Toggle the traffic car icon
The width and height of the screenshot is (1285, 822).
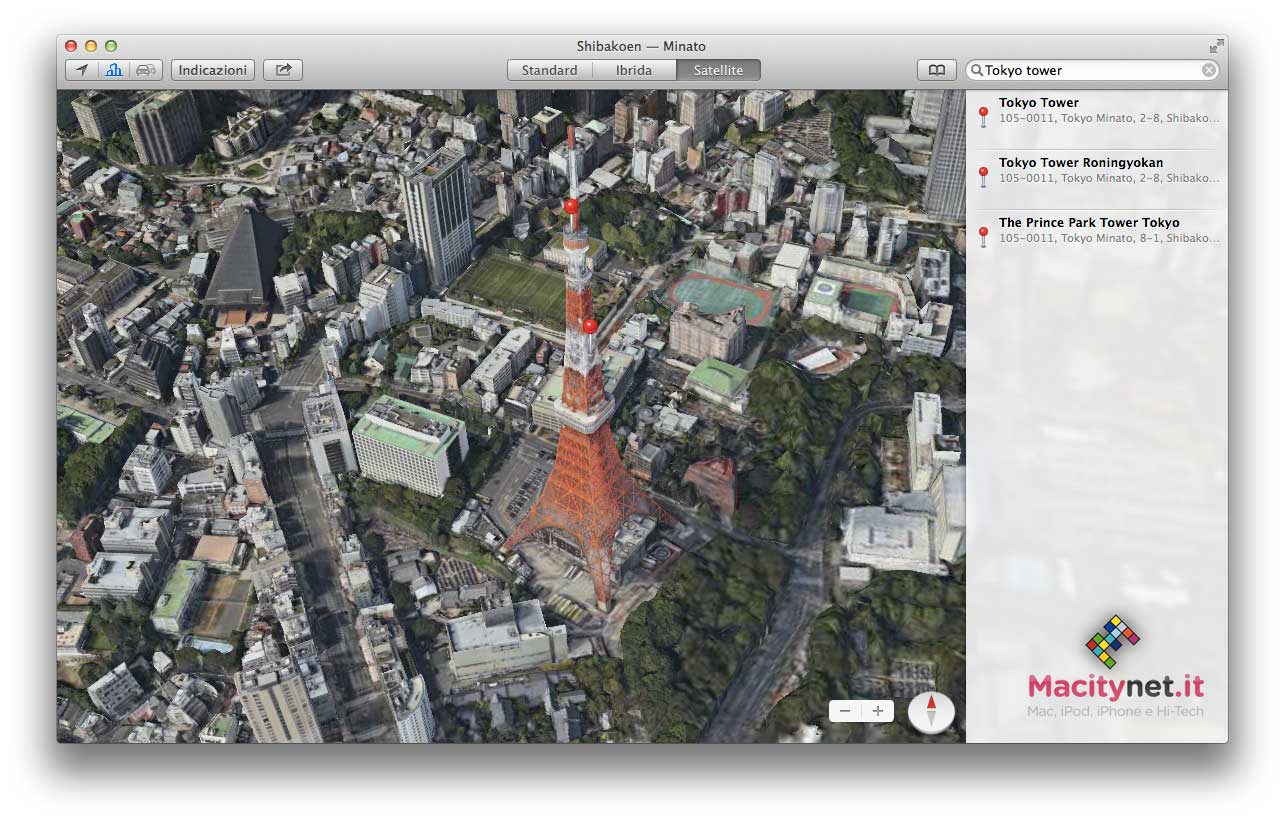click(146, 70)
